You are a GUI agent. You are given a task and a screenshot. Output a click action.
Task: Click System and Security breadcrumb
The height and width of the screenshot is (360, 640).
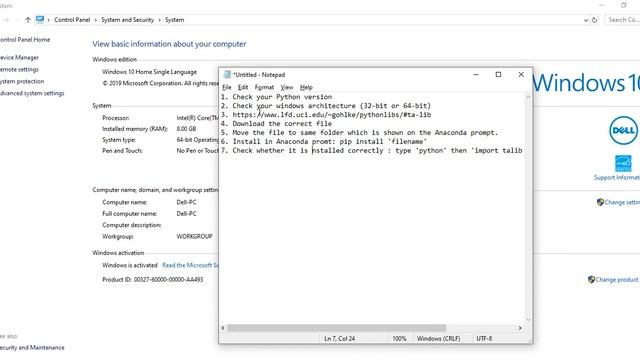(x=127, y=20)
